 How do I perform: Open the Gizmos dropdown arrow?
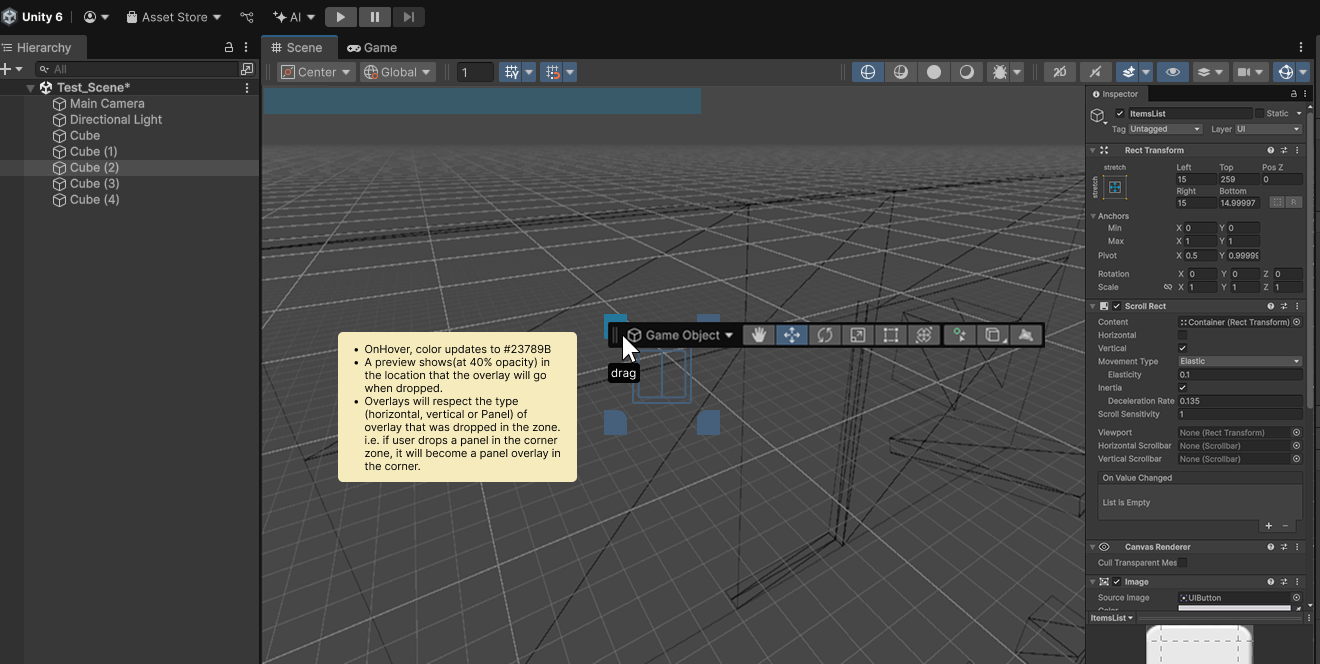point(1305,72)
